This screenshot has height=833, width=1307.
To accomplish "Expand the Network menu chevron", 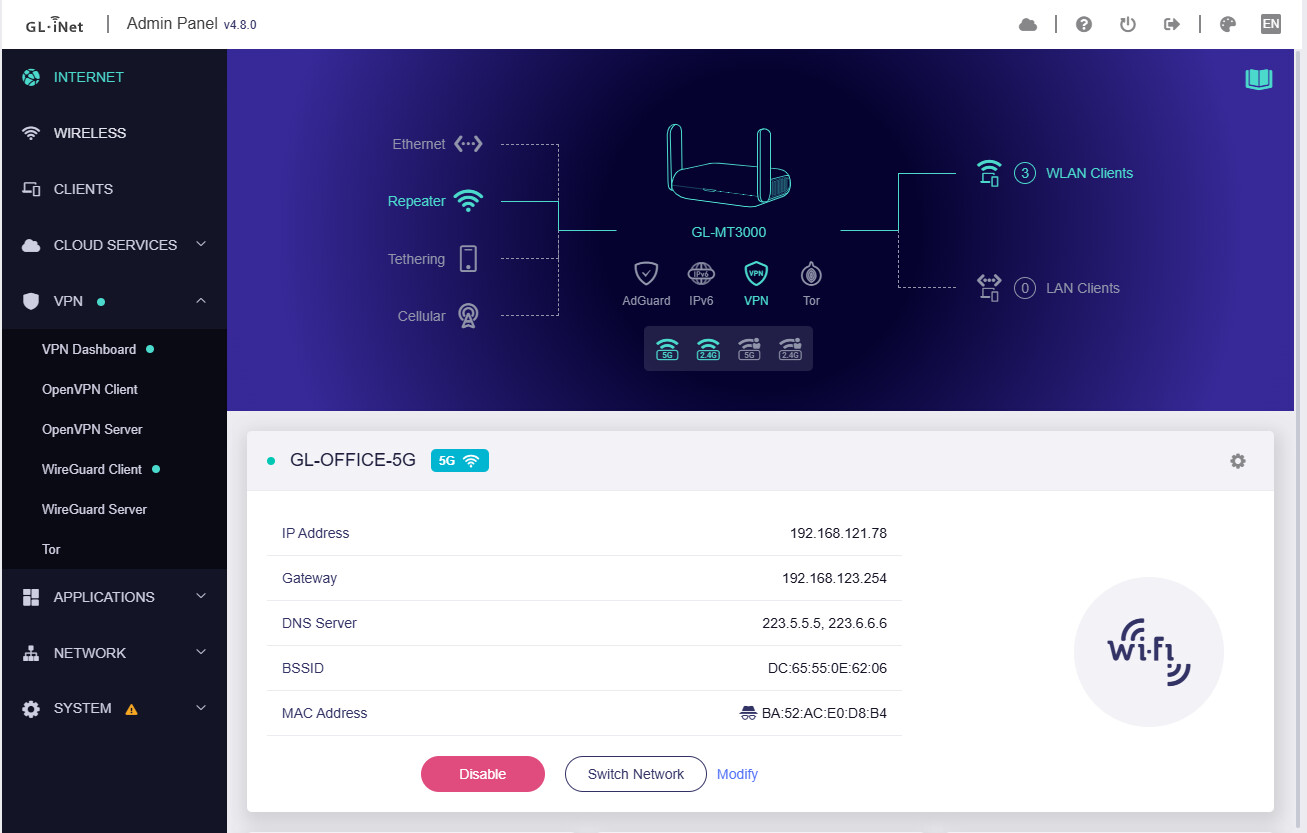I will click(x=201, y=652).
